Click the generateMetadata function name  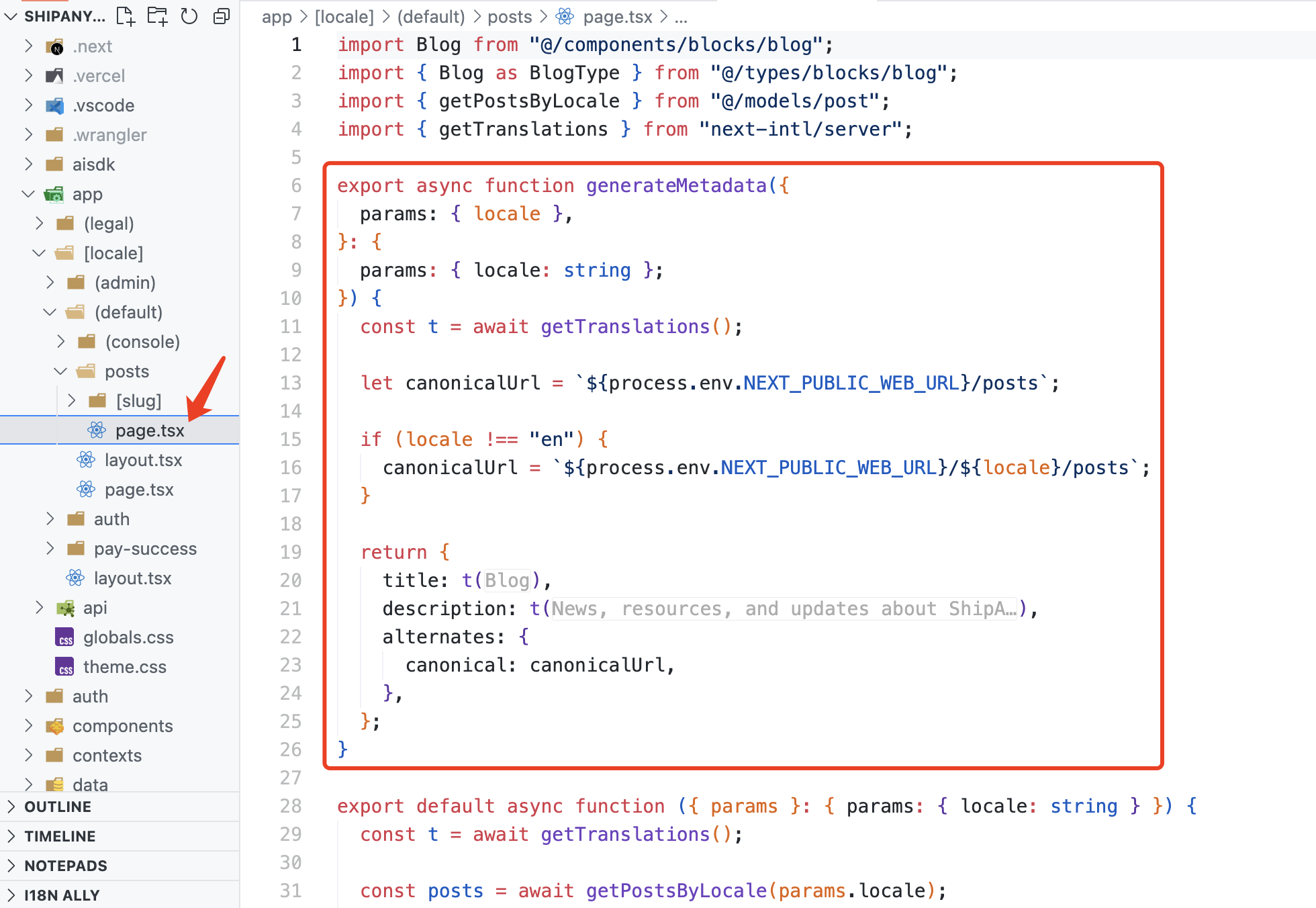click(676, 185)
